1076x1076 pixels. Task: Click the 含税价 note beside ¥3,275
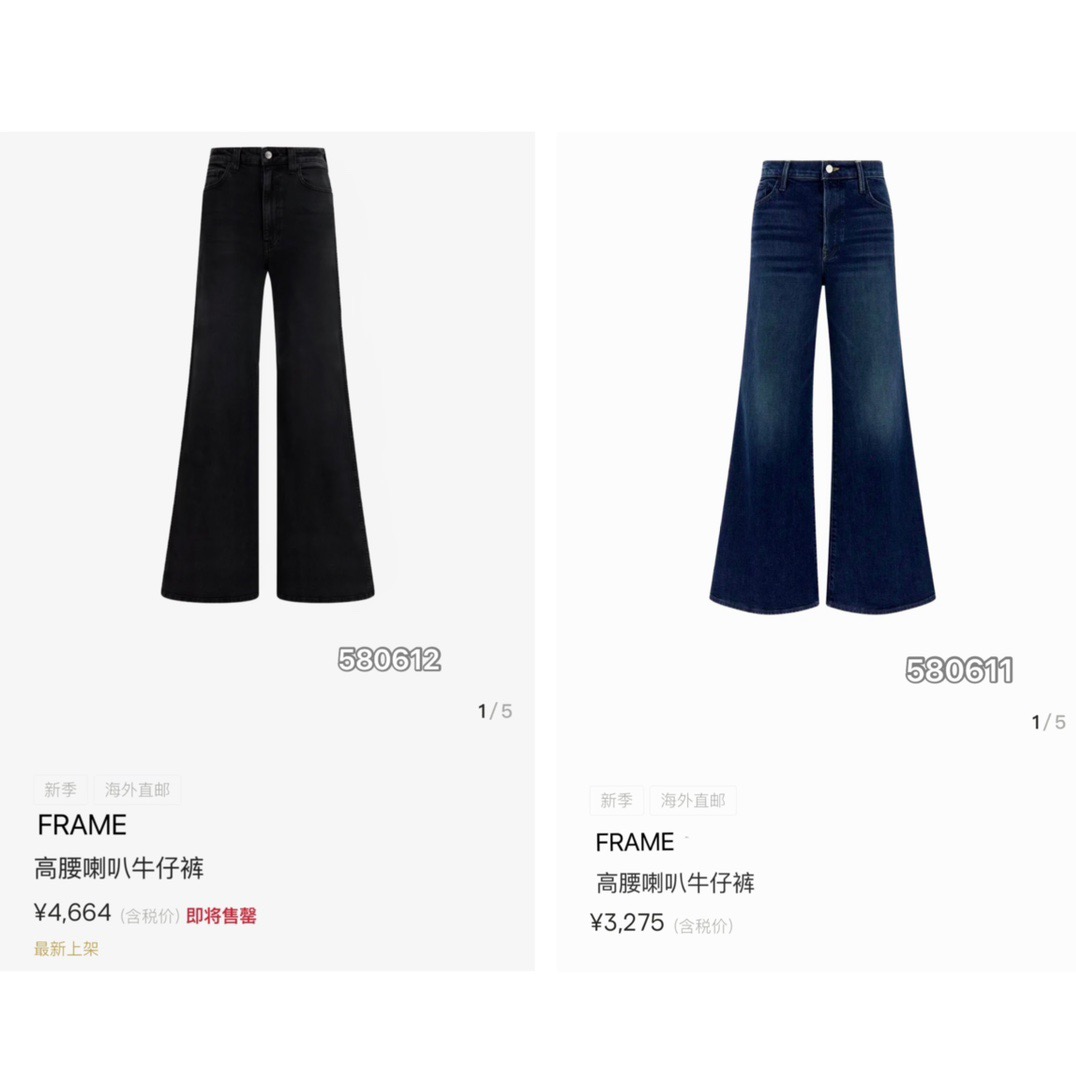[703, 926]
